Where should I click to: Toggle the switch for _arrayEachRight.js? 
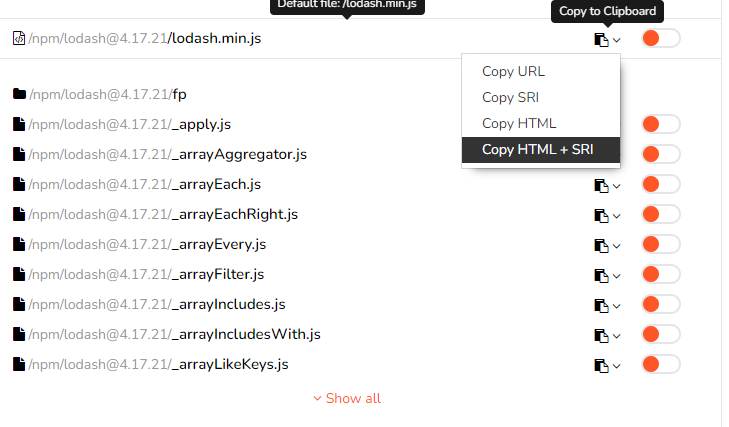point(661,214)
